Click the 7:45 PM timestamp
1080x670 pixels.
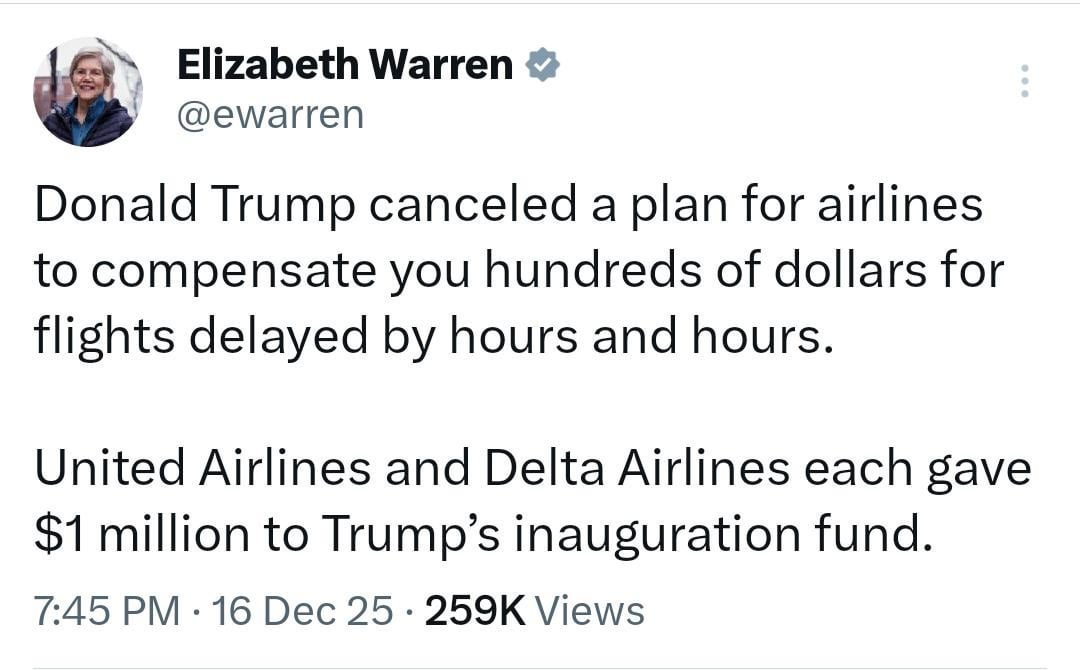(x=108, y=610)
